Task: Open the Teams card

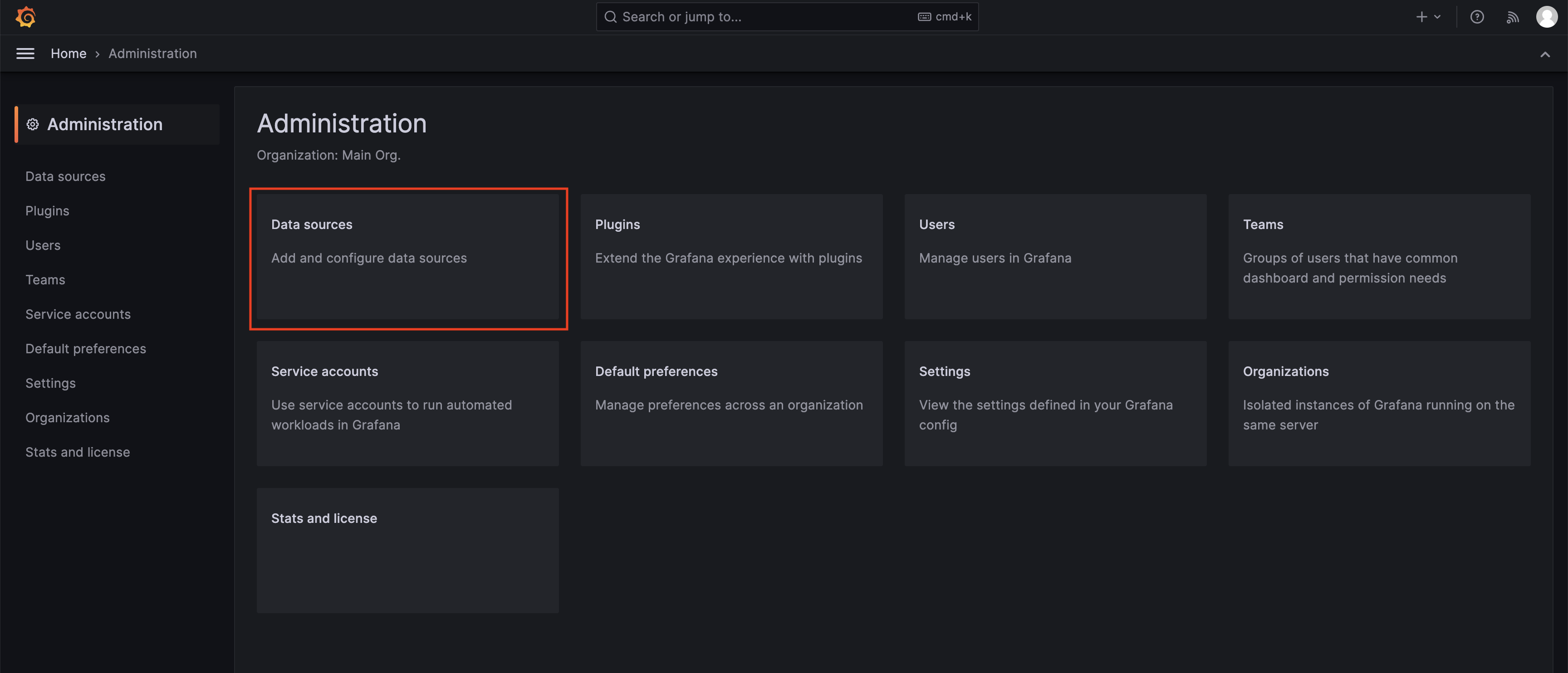Action: (x=1379, y=256)
